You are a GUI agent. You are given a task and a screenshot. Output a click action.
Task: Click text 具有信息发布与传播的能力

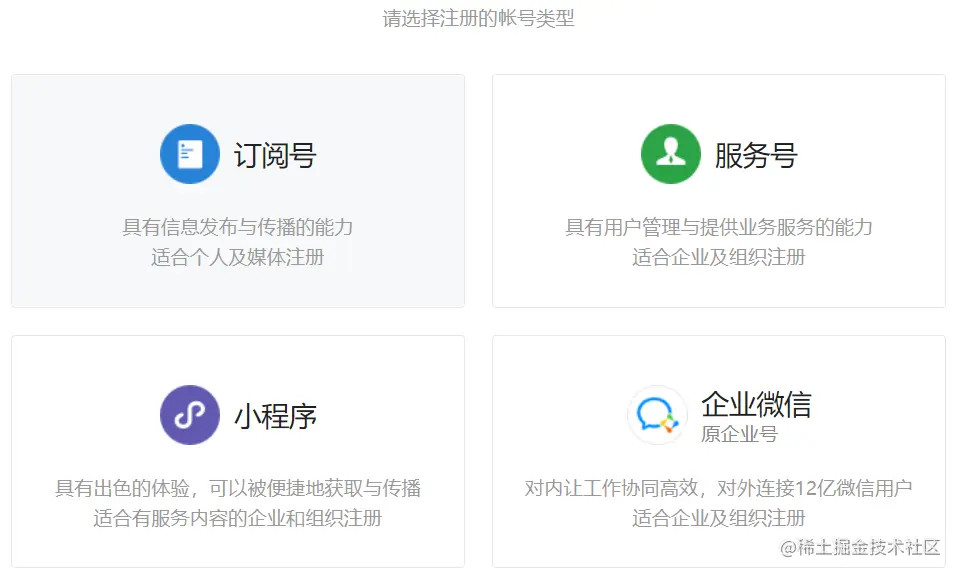pyautogui.click(x=238, y=227)
